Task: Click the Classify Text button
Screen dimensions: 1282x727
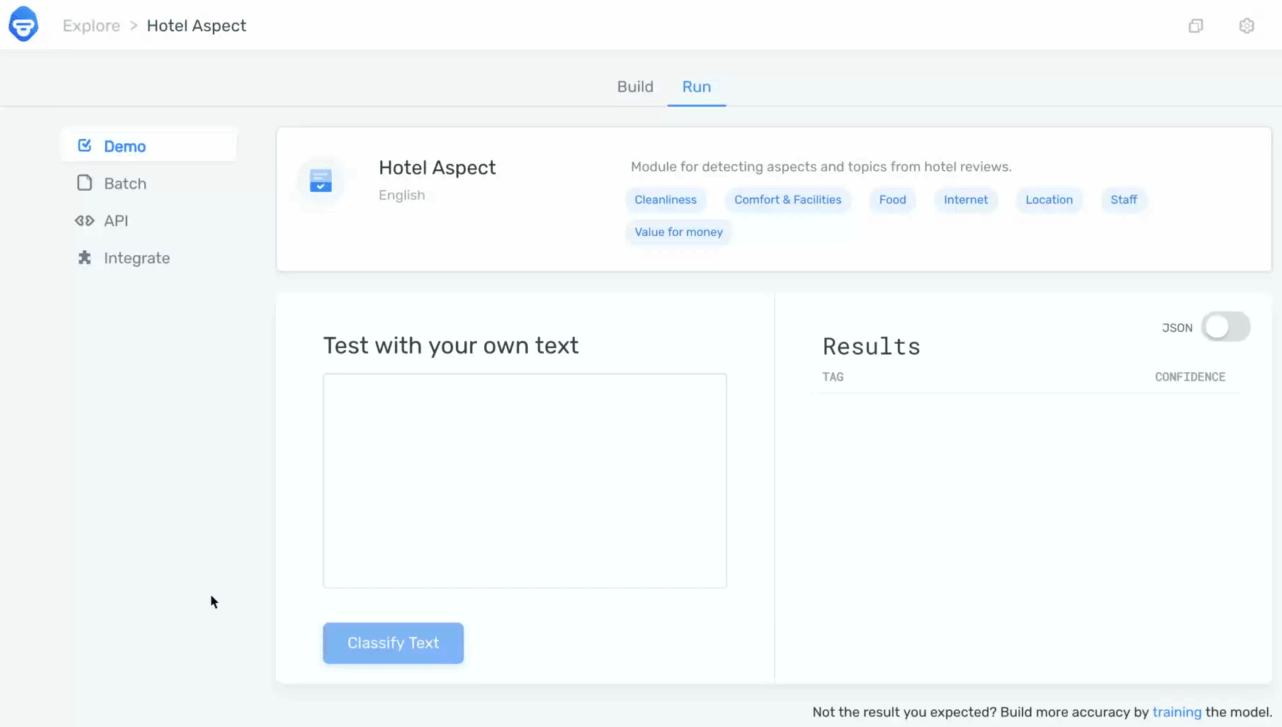Action: 393,643
